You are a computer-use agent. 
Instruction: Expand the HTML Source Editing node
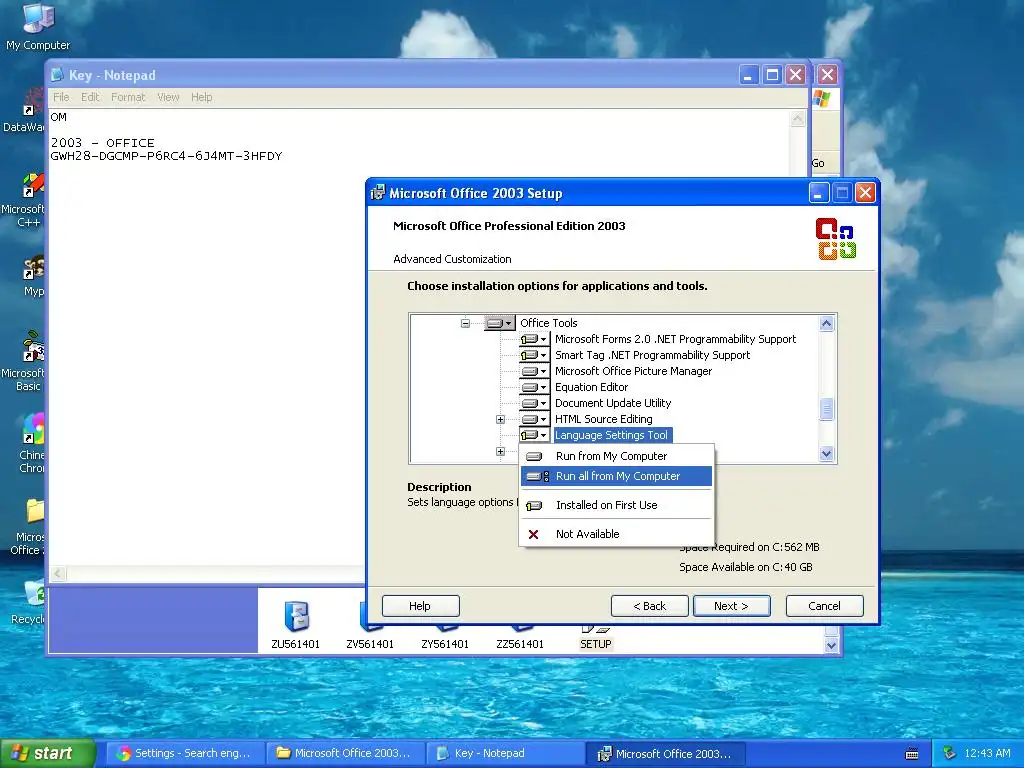pos(500,419)
